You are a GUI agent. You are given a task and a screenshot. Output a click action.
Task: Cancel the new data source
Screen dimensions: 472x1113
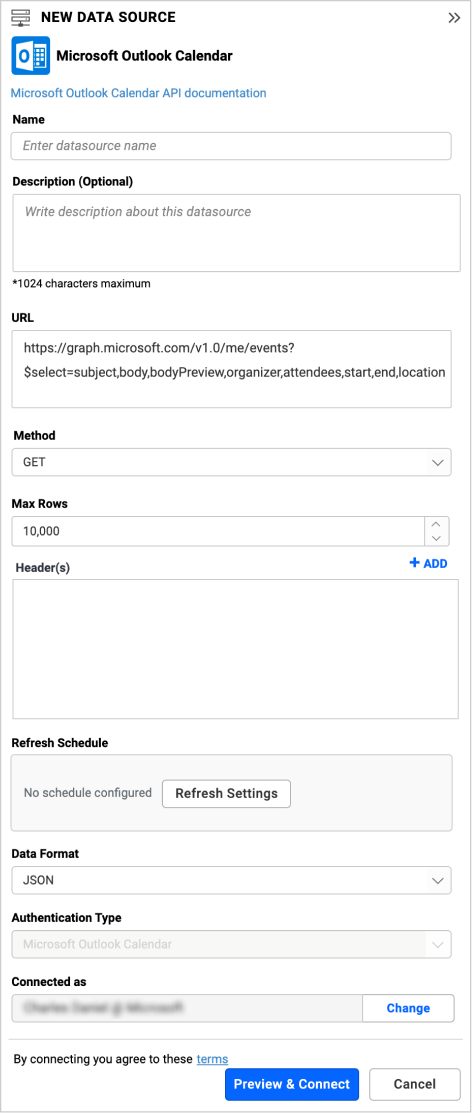[415, 1084]
